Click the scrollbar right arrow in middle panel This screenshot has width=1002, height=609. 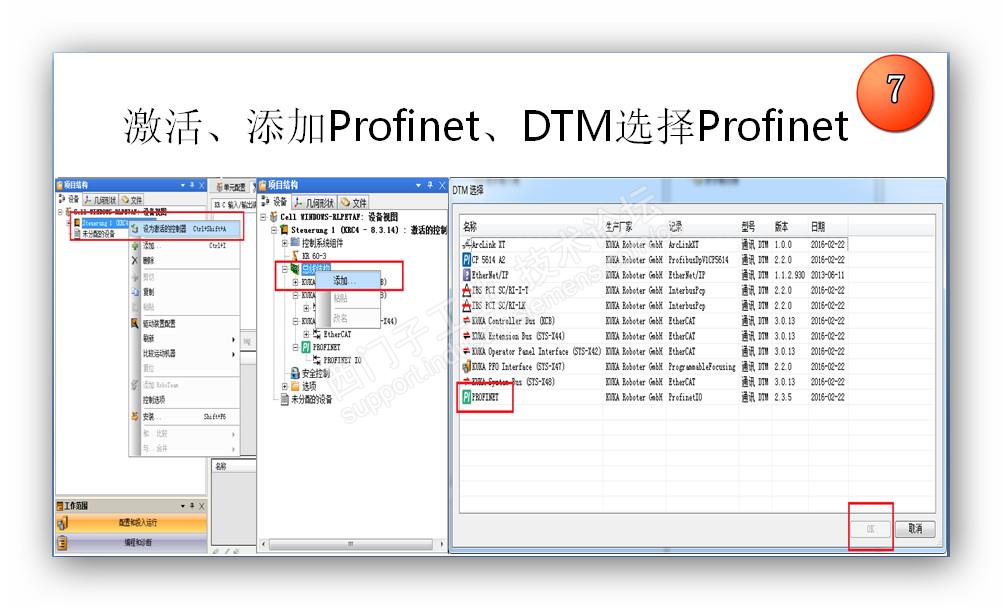click(442, 544)
